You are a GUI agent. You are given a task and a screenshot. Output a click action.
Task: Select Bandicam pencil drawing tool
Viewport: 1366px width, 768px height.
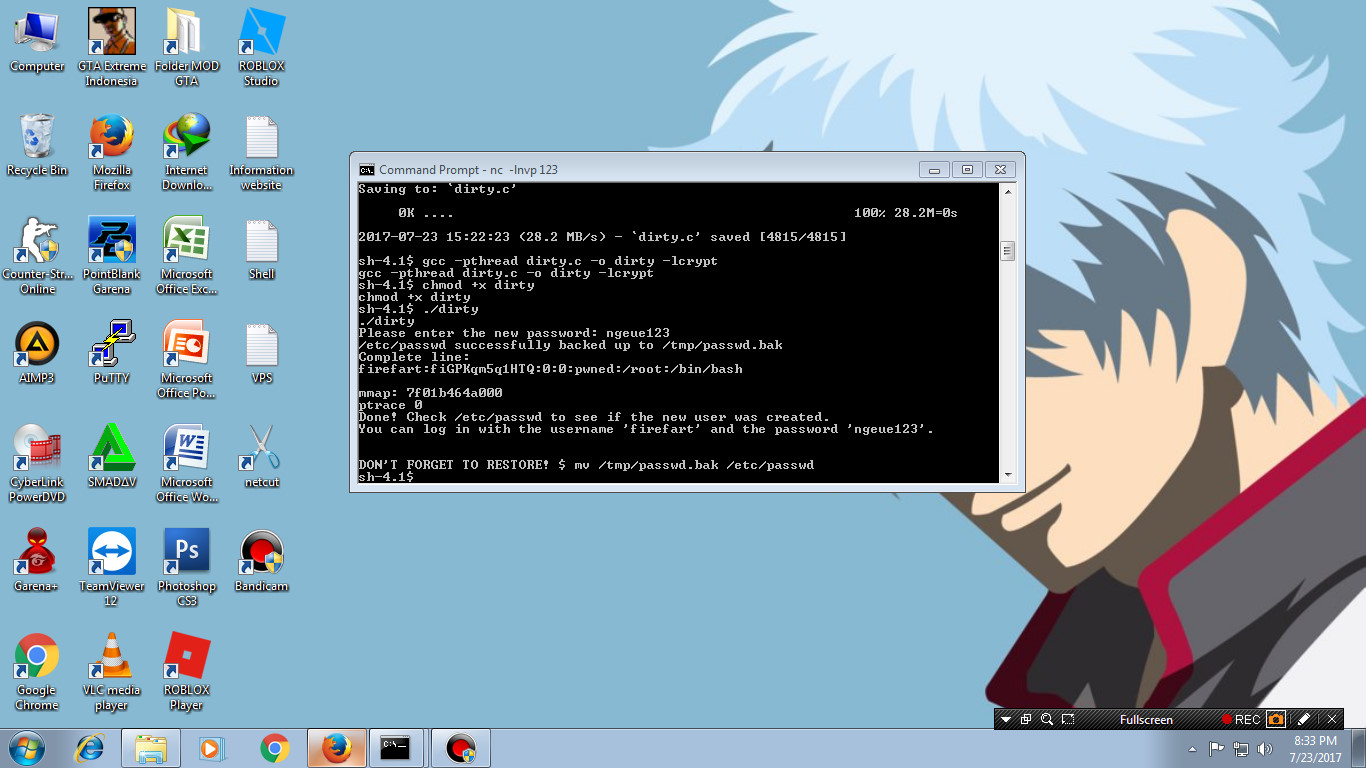click(1303, 720)
